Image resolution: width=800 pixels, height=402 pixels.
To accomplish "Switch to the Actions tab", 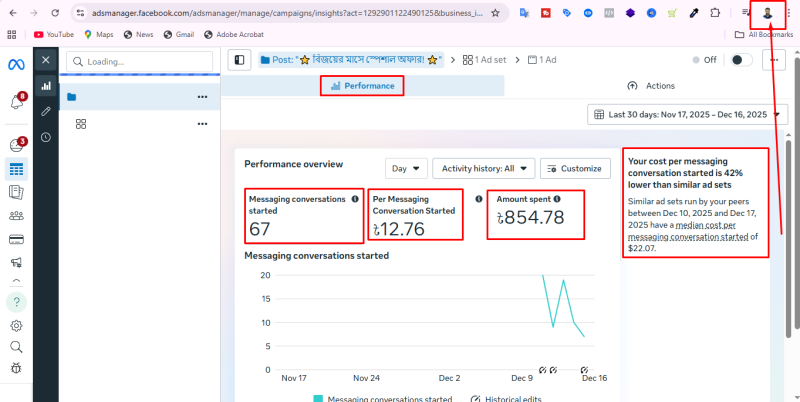I will pyautogui.click(x=650, y=86).
